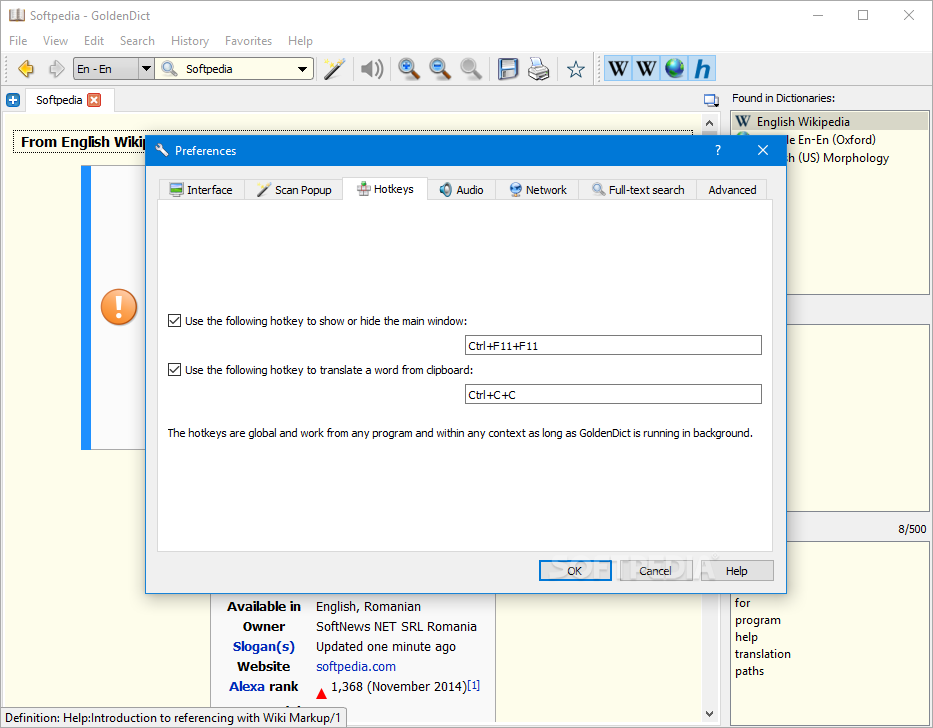The height and width of the screenshot is (728, 933).
Task: Click the orange exclamation warning icon
Action: pos(118,307)
